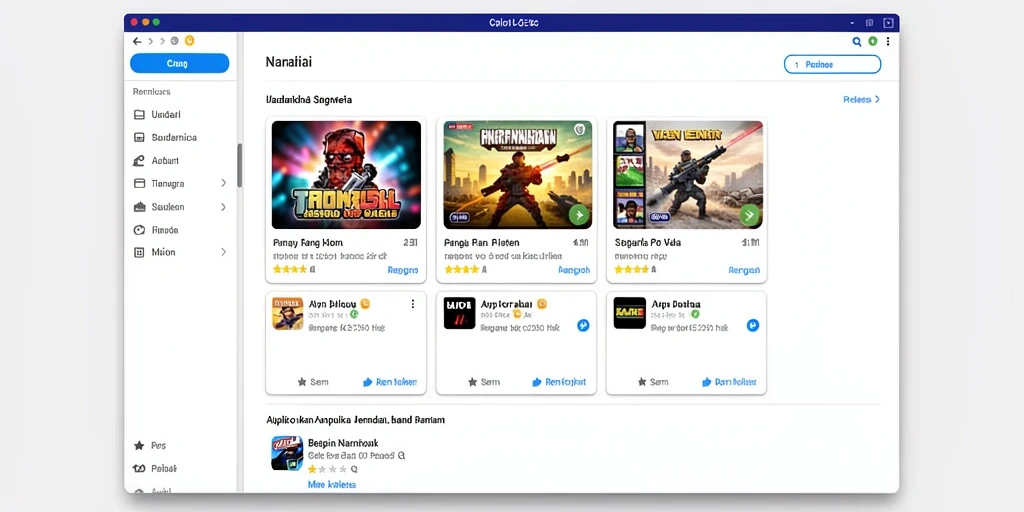Click the Beapin Namhoak app icon

click(x=287, y=453)
